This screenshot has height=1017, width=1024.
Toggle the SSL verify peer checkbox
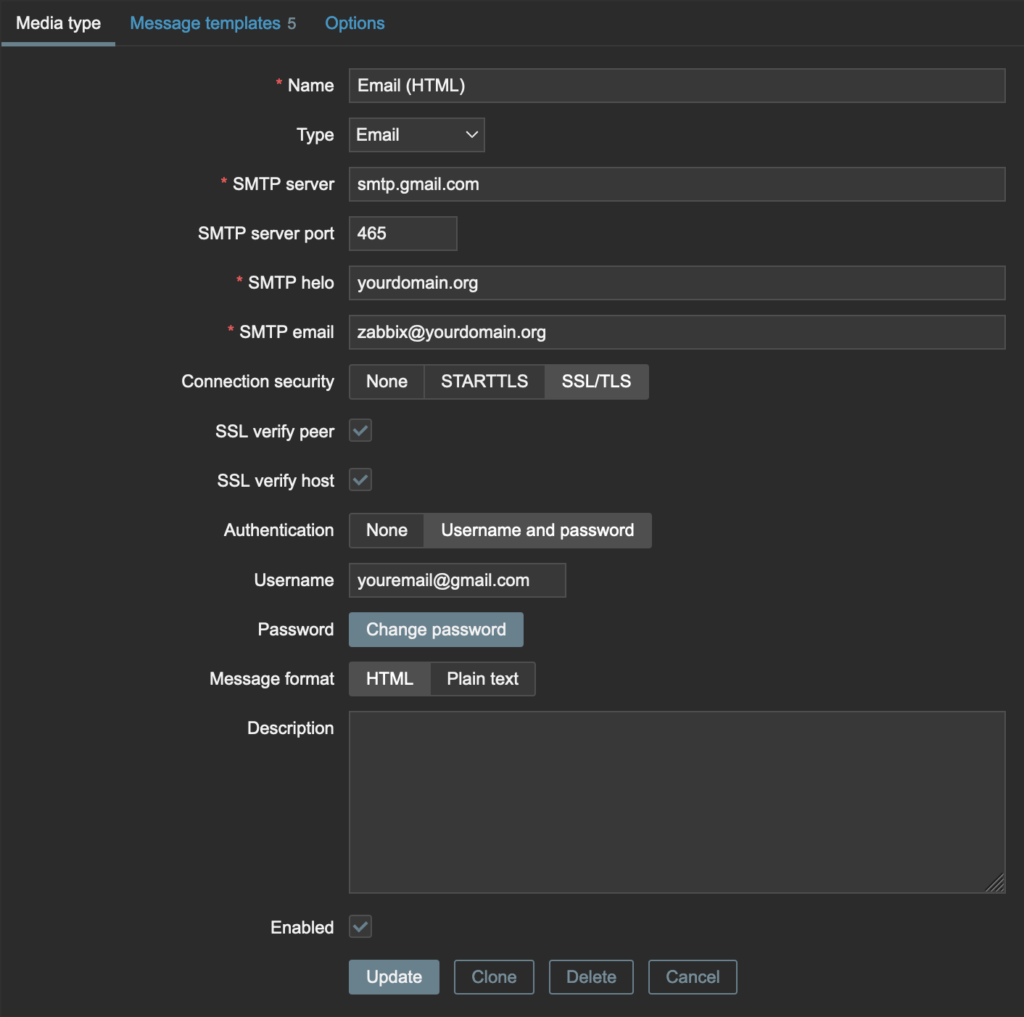[x=360, y=431]
